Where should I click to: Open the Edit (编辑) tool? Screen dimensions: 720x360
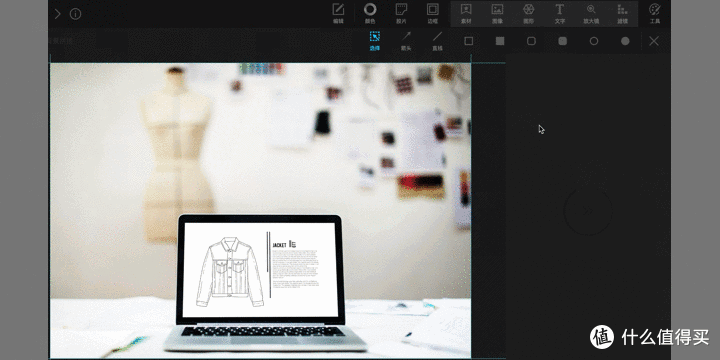coord(338,13)
